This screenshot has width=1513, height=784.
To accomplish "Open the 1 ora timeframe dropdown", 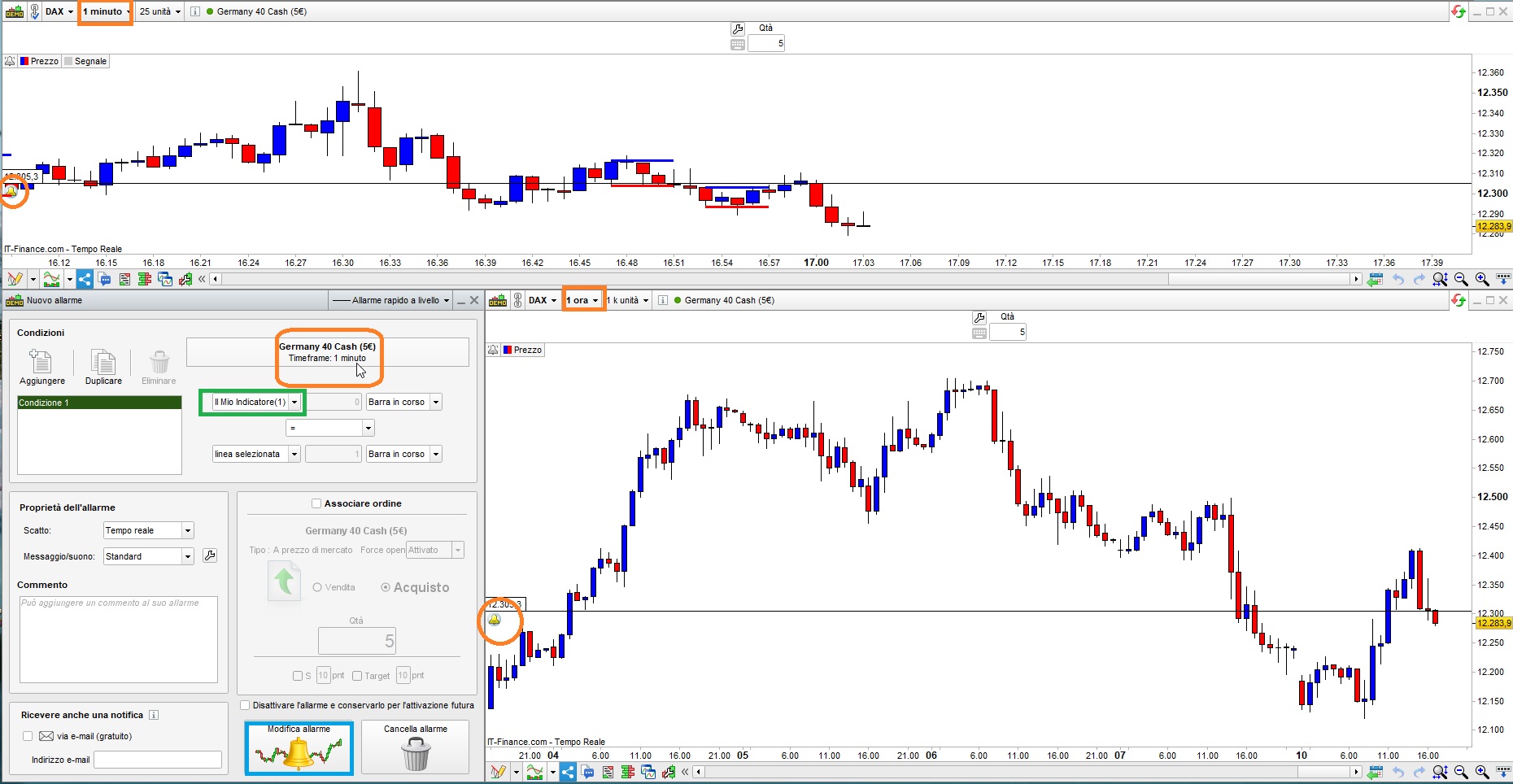I will [x=582, y=300].
